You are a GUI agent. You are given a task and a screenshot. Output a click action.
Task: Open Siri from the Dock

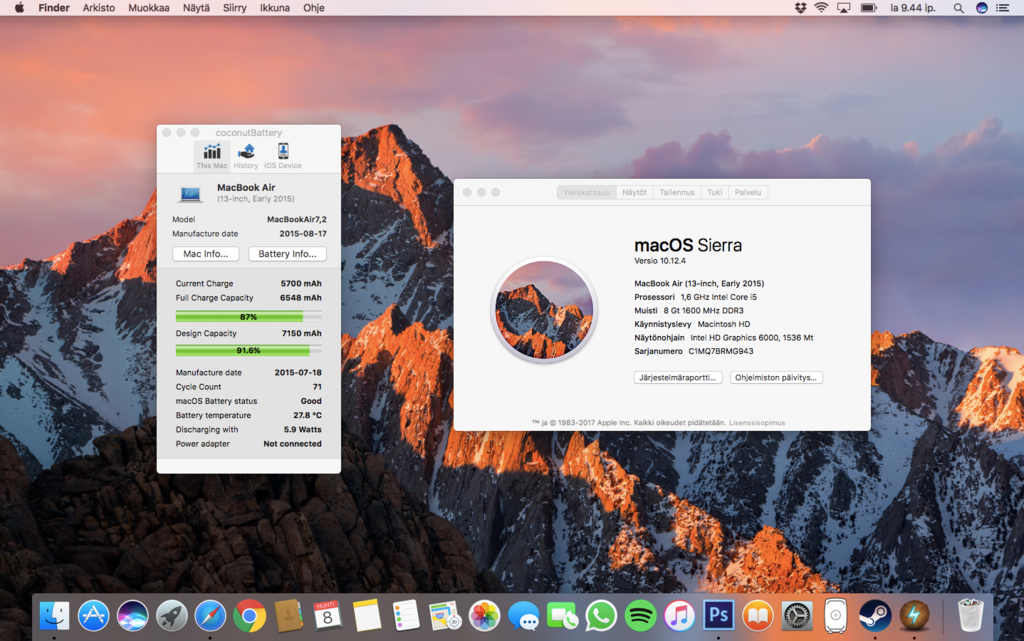tap(133, 616)
